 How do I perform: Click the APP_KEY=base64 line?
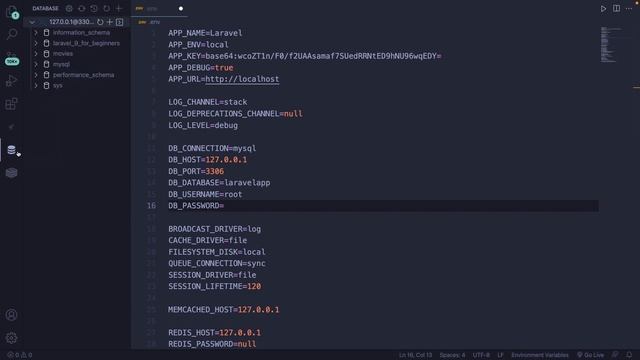[304, 56]
